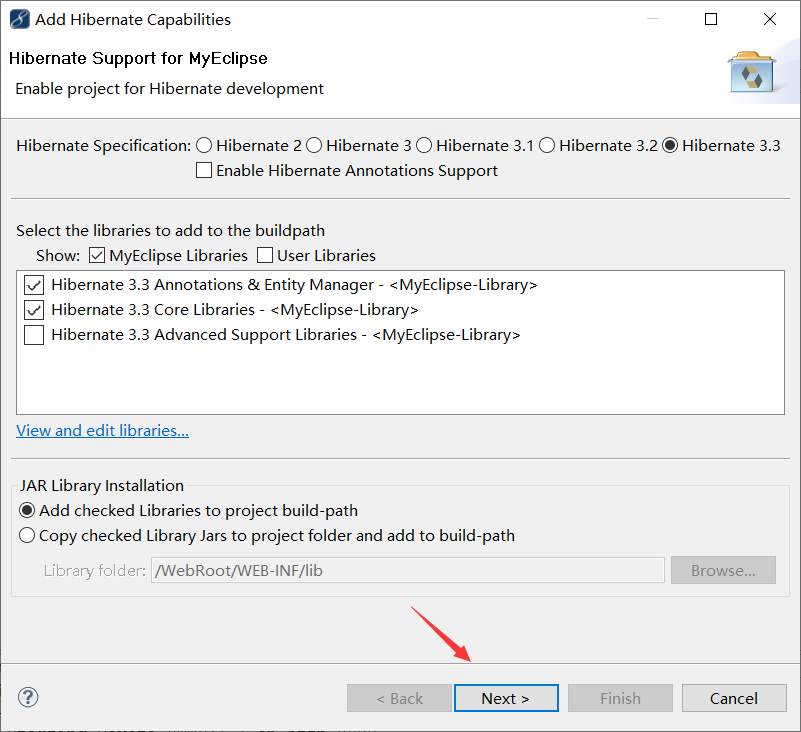
Task: Toggle the MyEclipse Libraries show checkbox
Action: pos(97,255)
